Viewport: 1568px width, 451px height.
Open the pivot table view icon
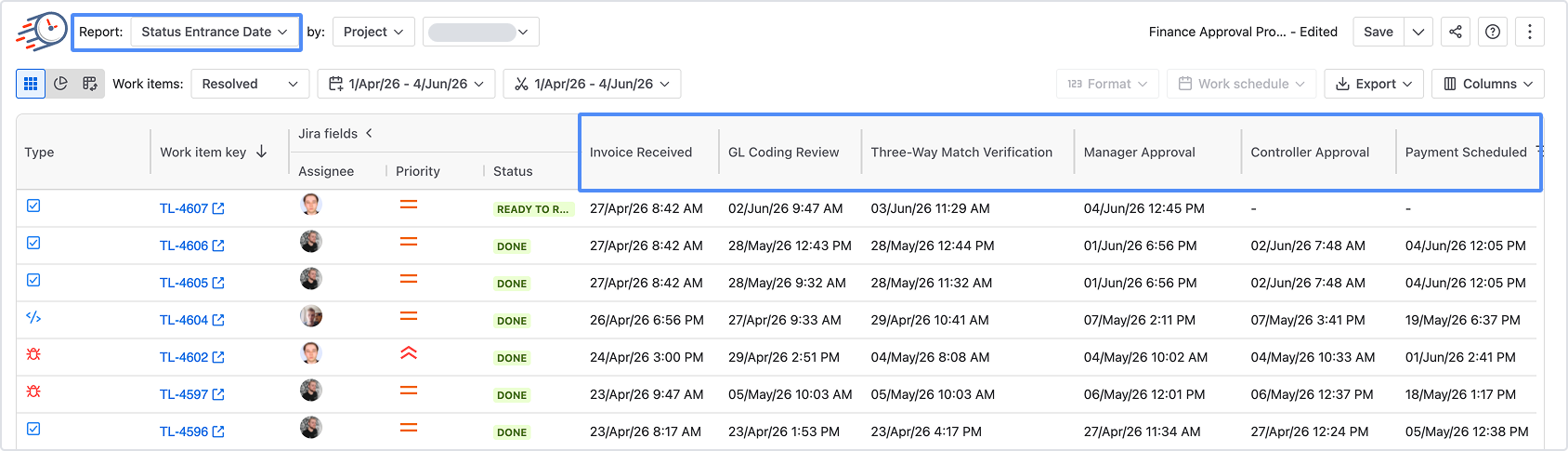pos(90,84)
